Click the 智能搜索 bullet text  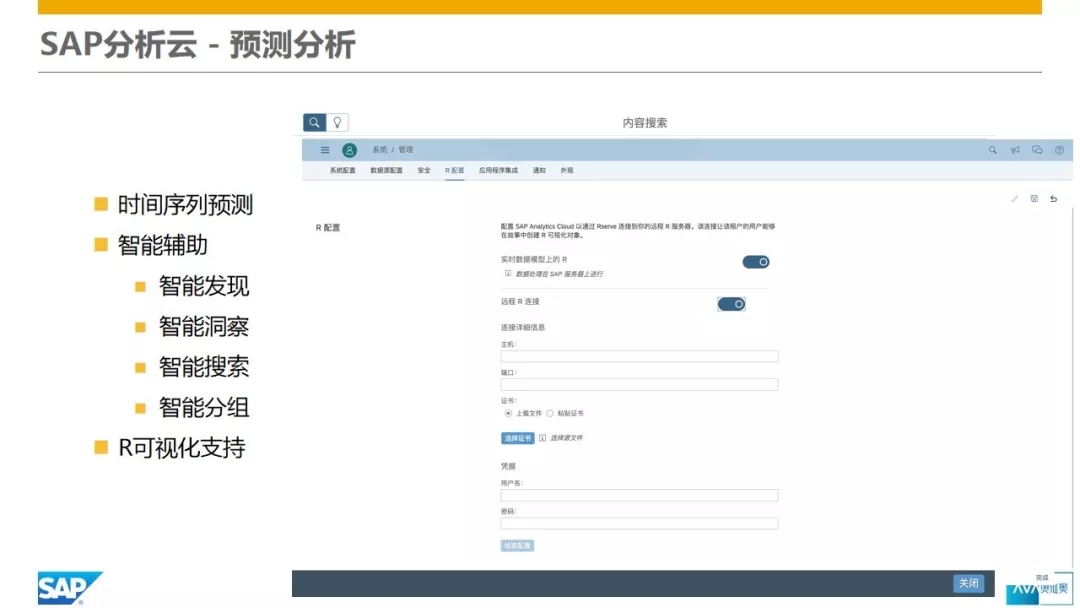click(204, 367)
